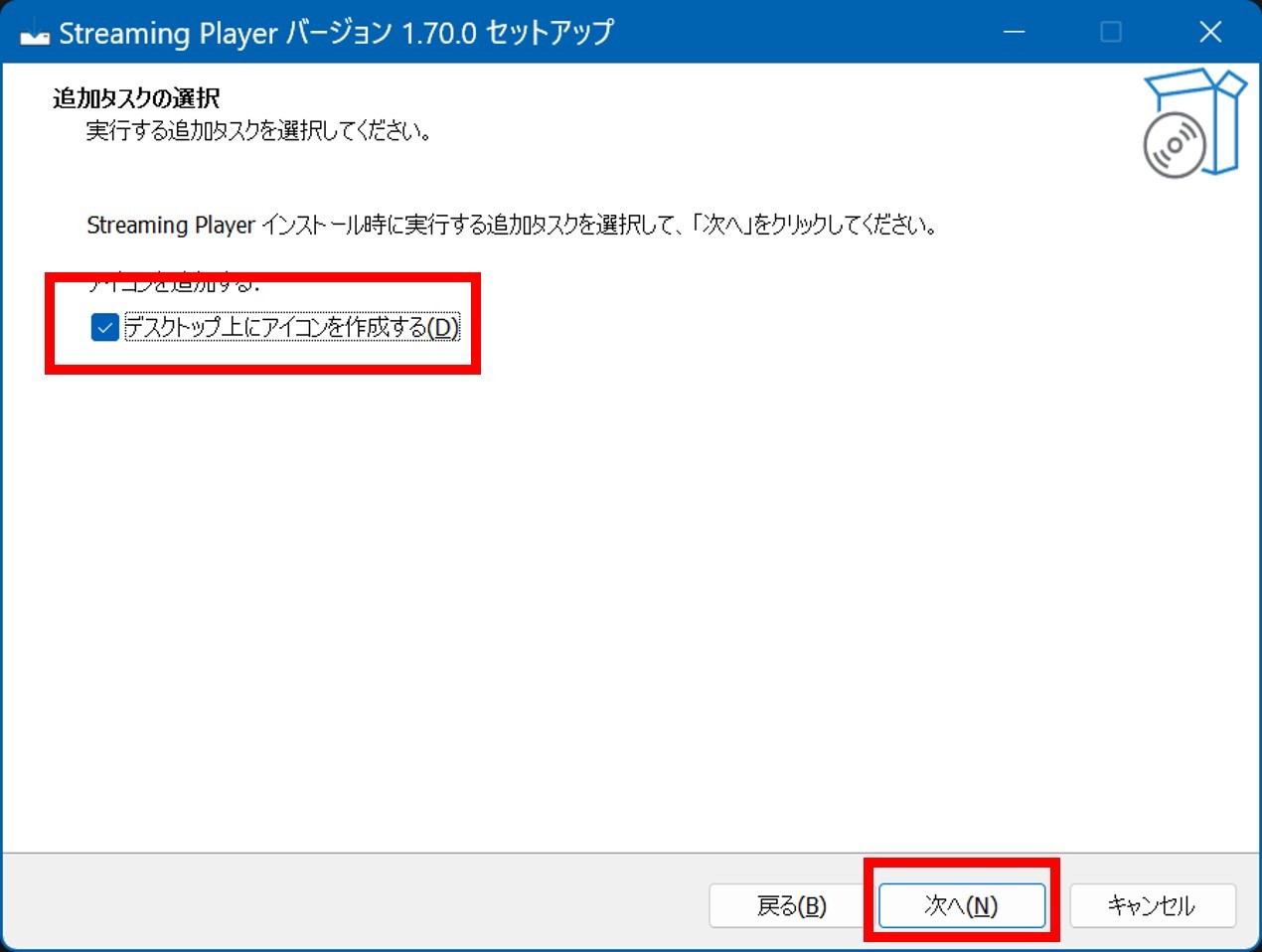Maximize the setup window
This screenshot has height=952, width=1262.
click(1110, 32)
